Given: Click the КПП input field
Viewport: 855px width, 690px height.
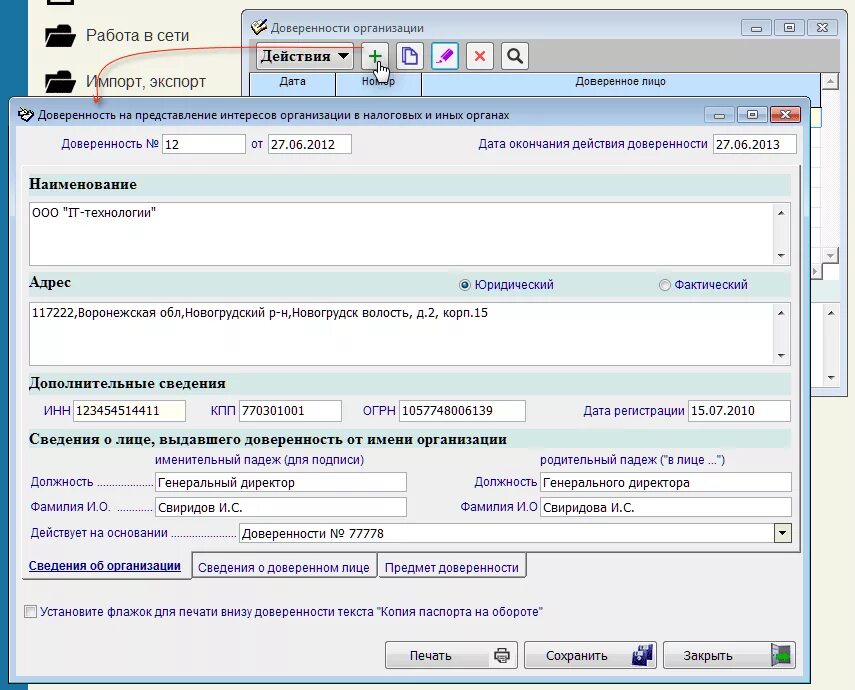Looking at the screenshot, I should point(290,411).
